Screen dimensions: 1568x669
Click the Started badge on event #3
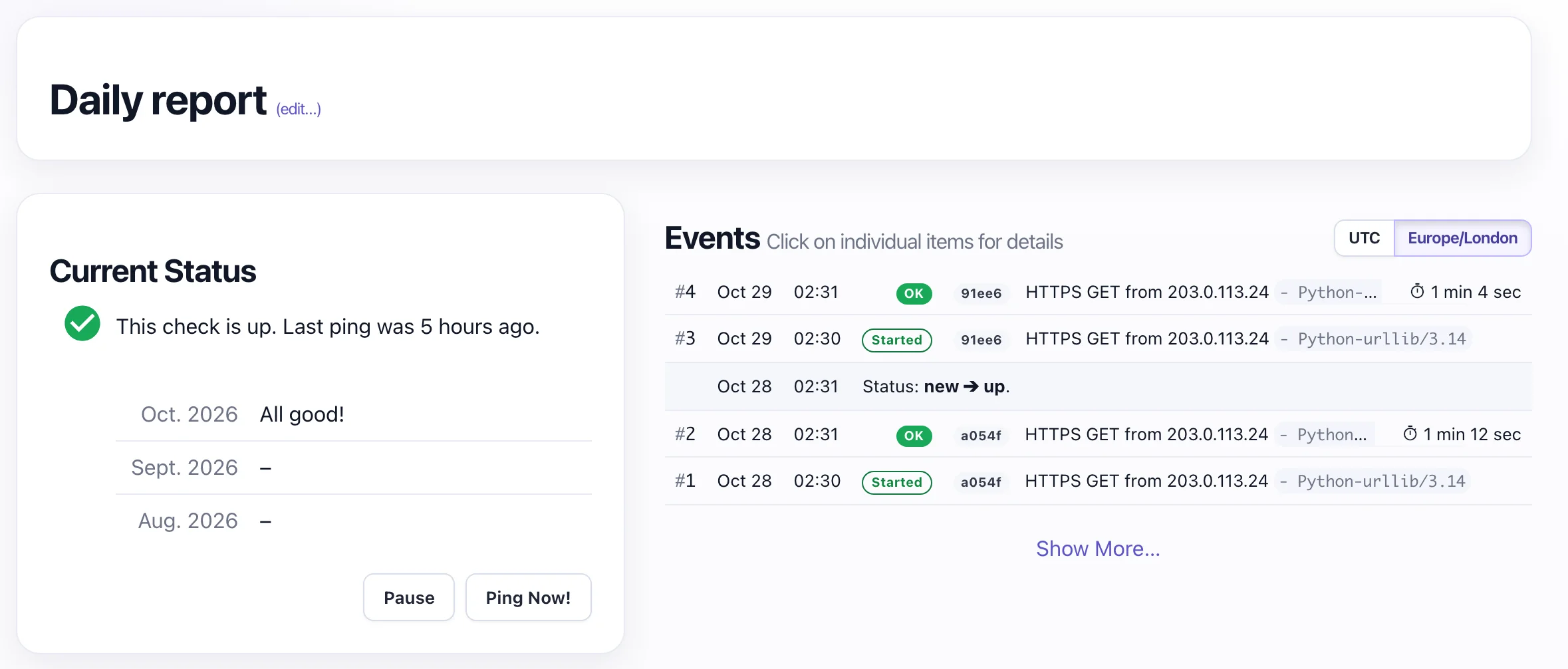coord(896,340)
